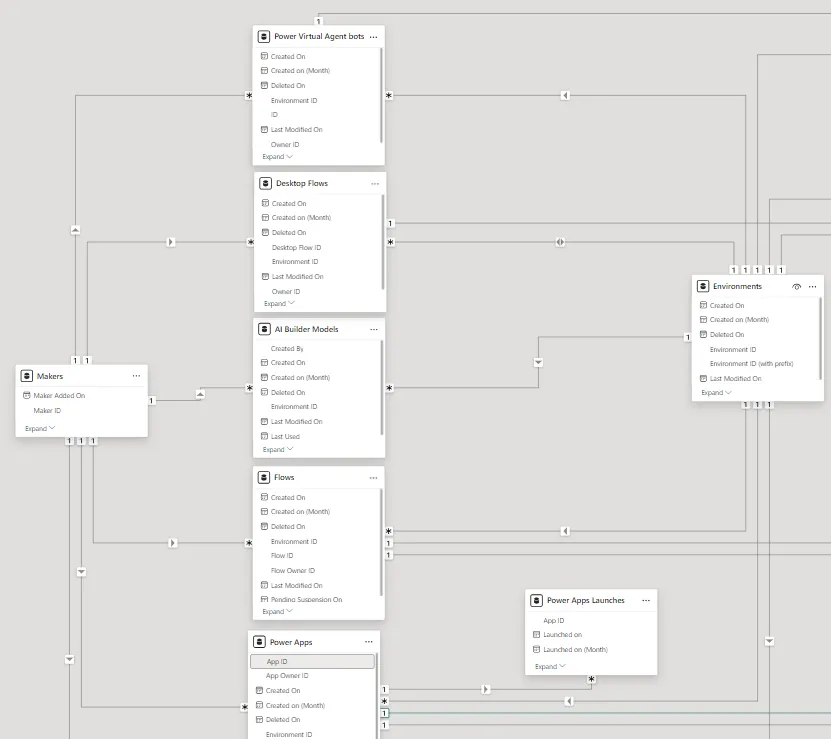The width and height of the screenshot is (831, 739).
Task: Expand the Makers field list
Action: [x=40, y=428]
